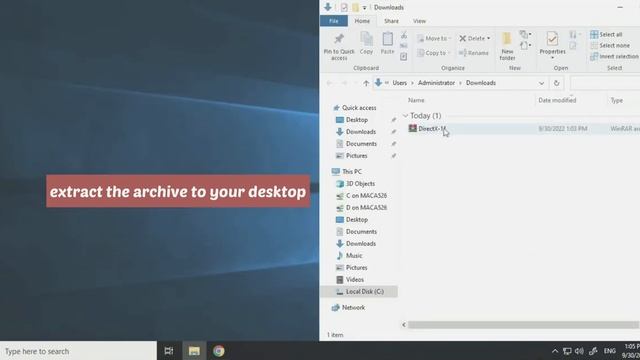Refresh the Downloads folder
640x360 pixels.
pyautogui.click(x=556, y=83)
